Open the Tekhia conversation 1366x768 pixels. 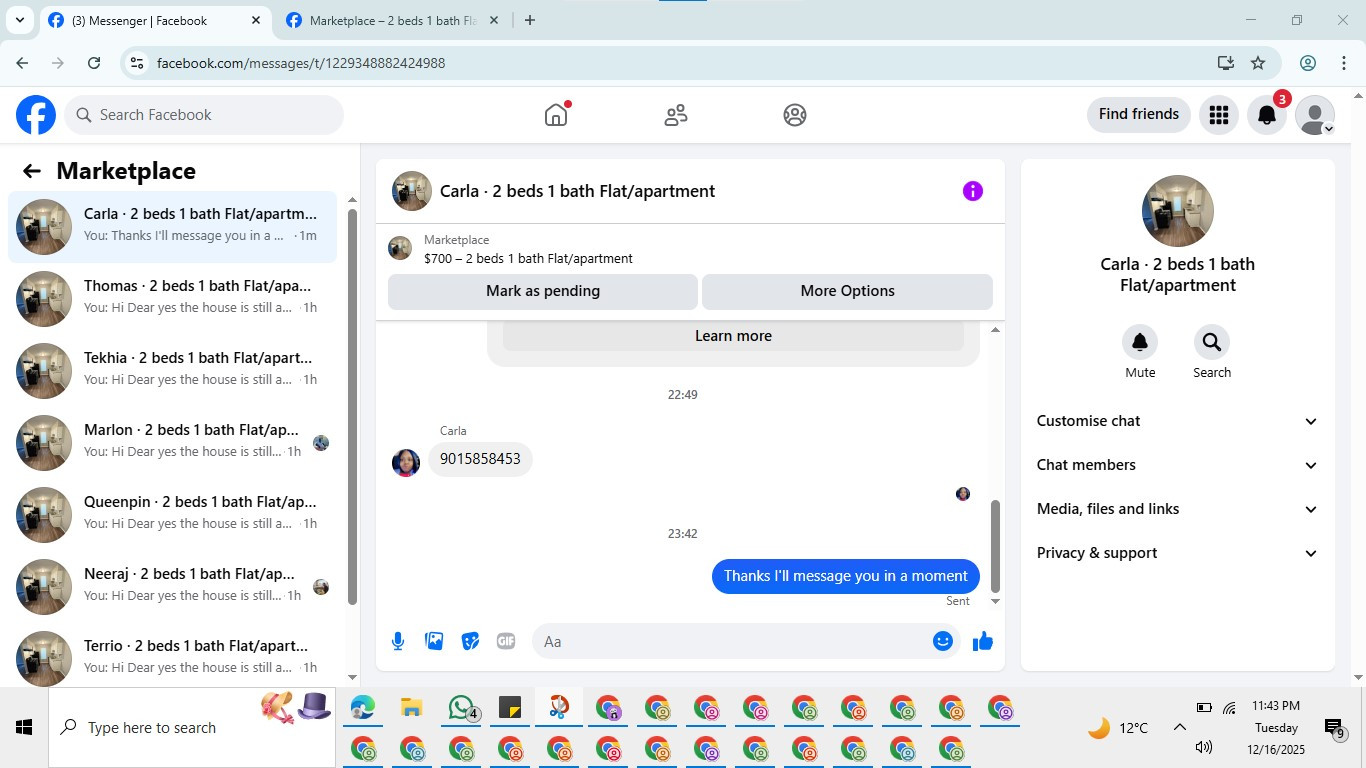tap(173, 371)
